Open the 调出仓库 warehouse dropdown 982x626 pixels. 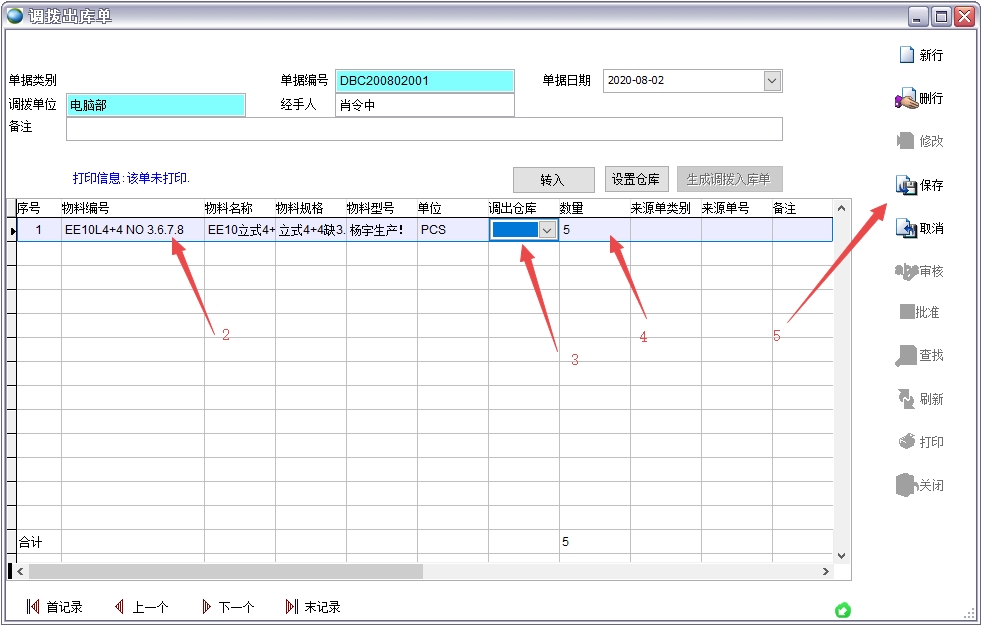pos(546,229)
